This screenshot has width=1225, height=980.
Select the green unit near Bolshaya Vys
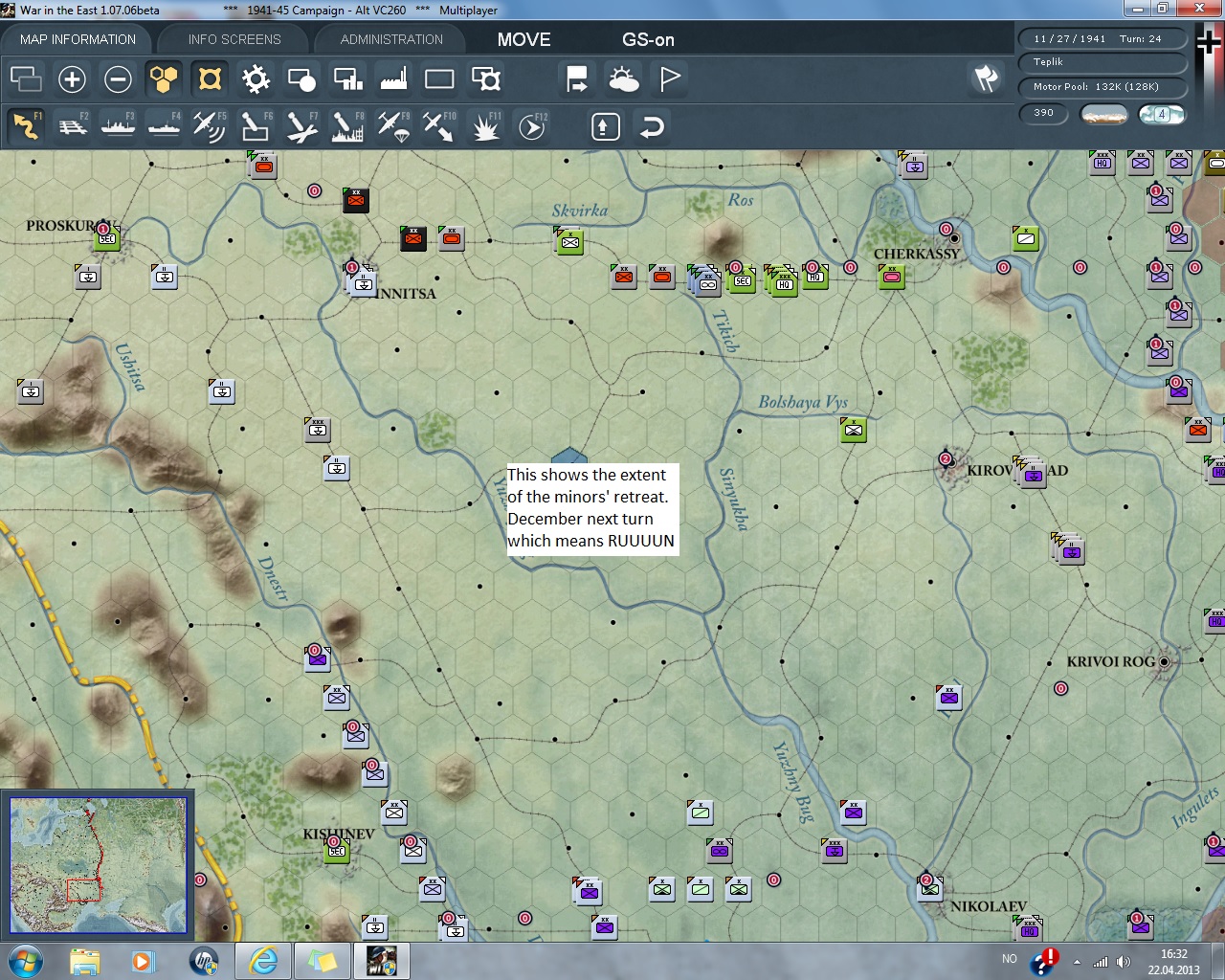(854, 430)
